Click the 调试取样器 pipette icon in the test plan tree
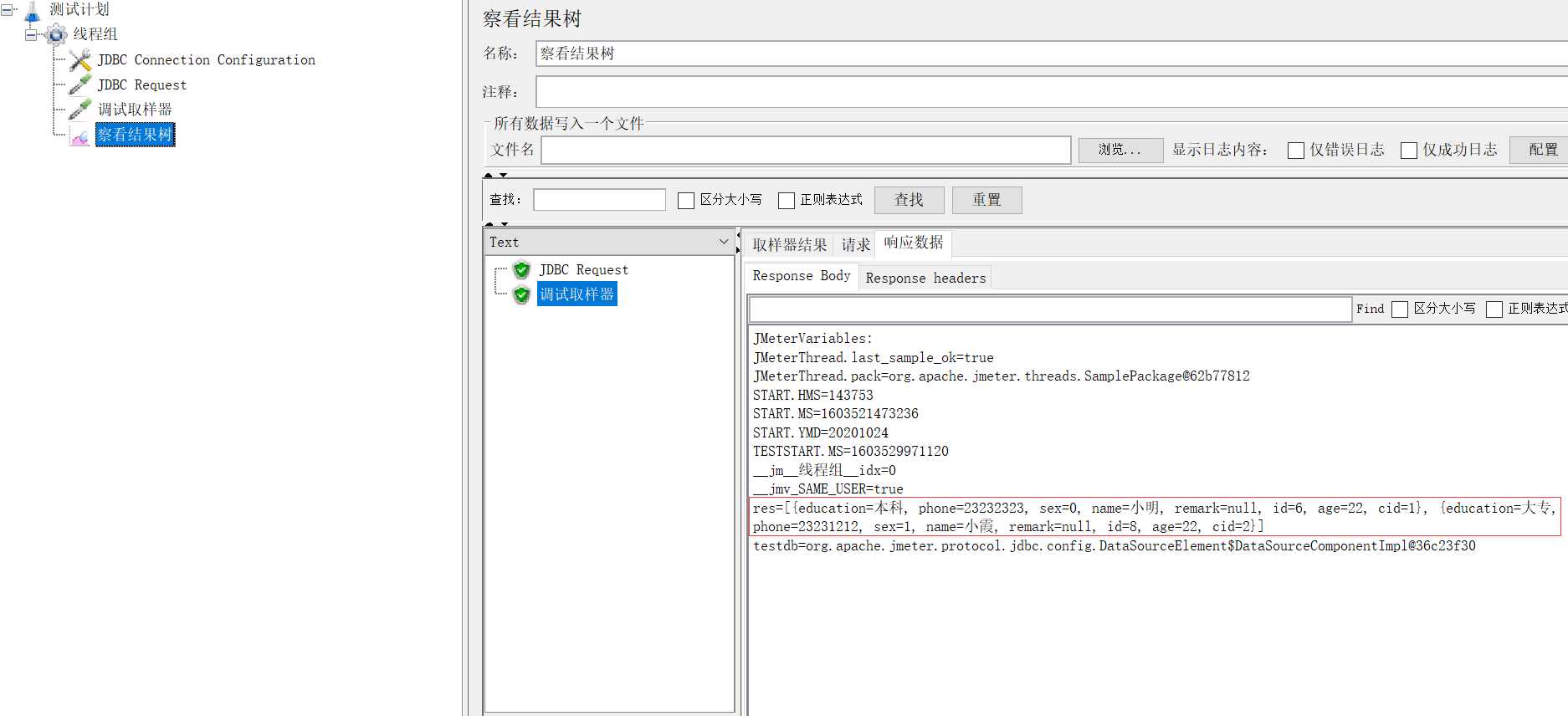Image resolution: width=1568 pixels, height=716 pixels. (x=80, y=109)
